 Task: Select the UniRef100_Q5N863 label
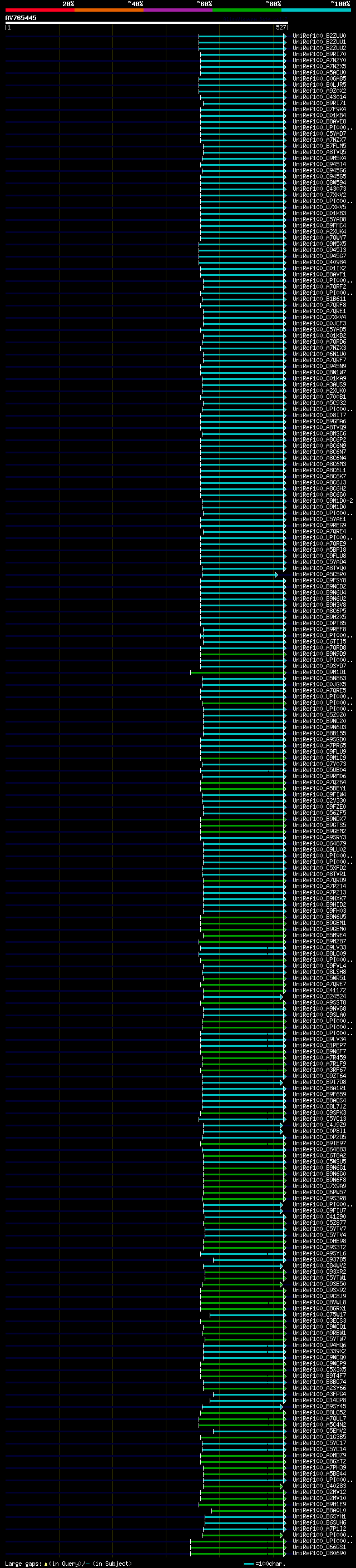point(319,678)
